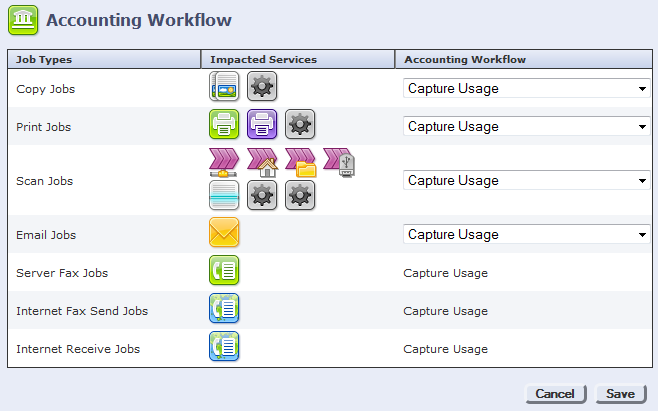Click the striped scanner icon in Scan Jobs
The image size is (658, 411).
(224, 195)
